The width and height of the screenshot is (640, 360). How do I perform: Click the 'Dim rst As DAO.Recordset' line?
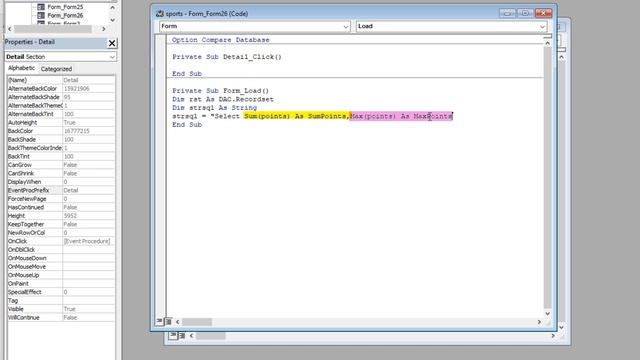point(222,100)
